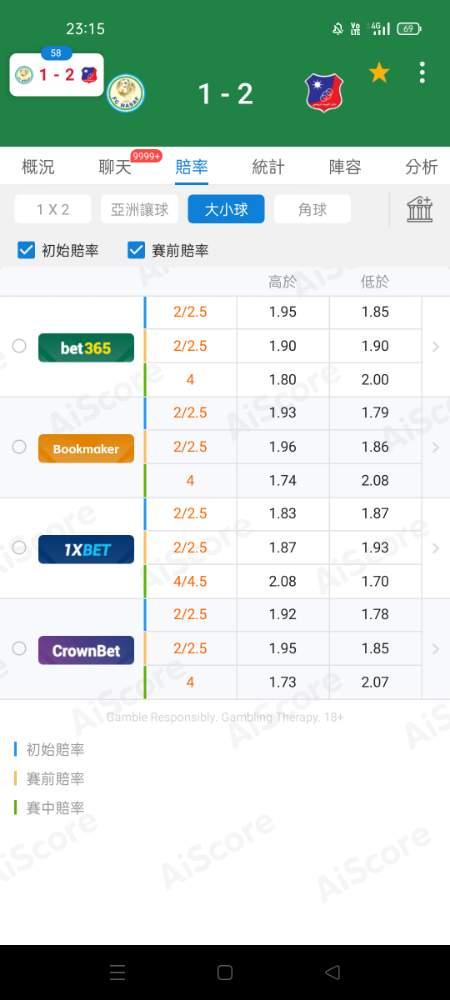Uncheck the 初始賠率 checkbox
This screenshot has width=450, height=1000.
point(26,250)
